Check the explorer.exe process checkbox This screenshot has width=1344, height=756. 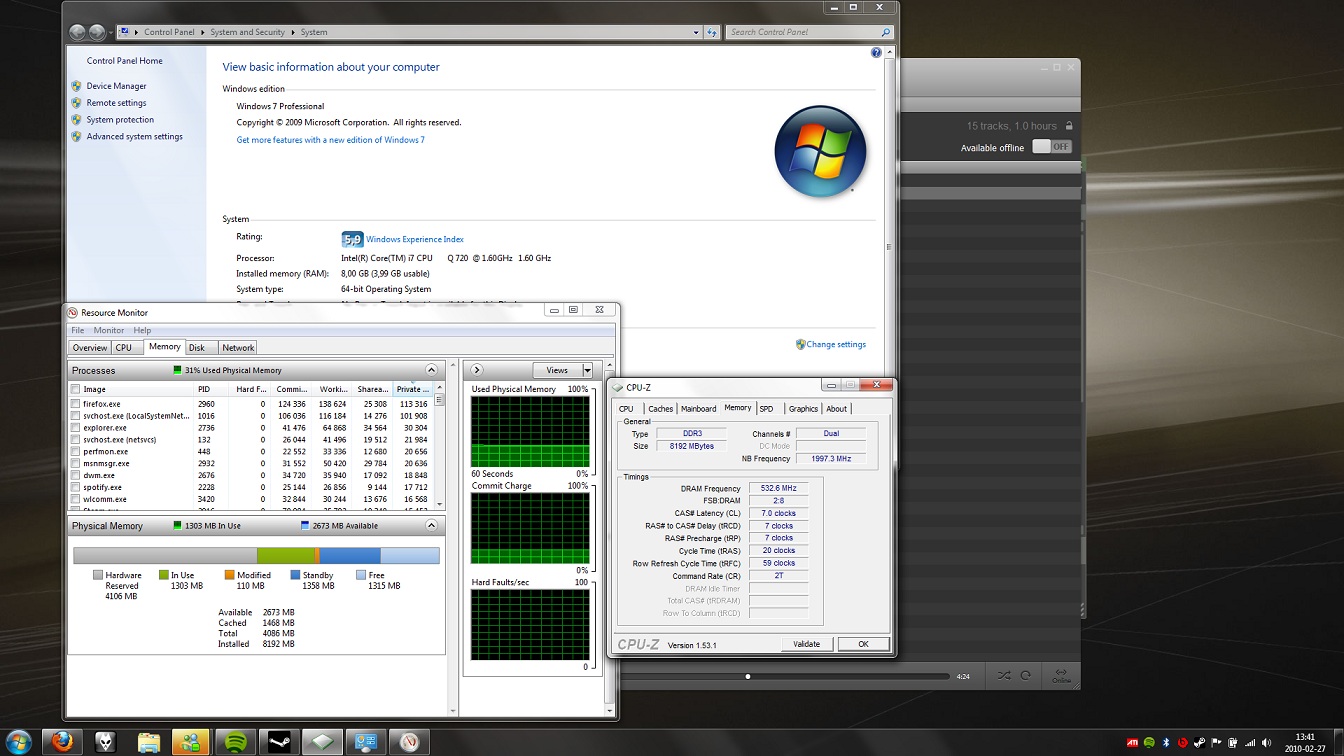[x=75, y=428]
